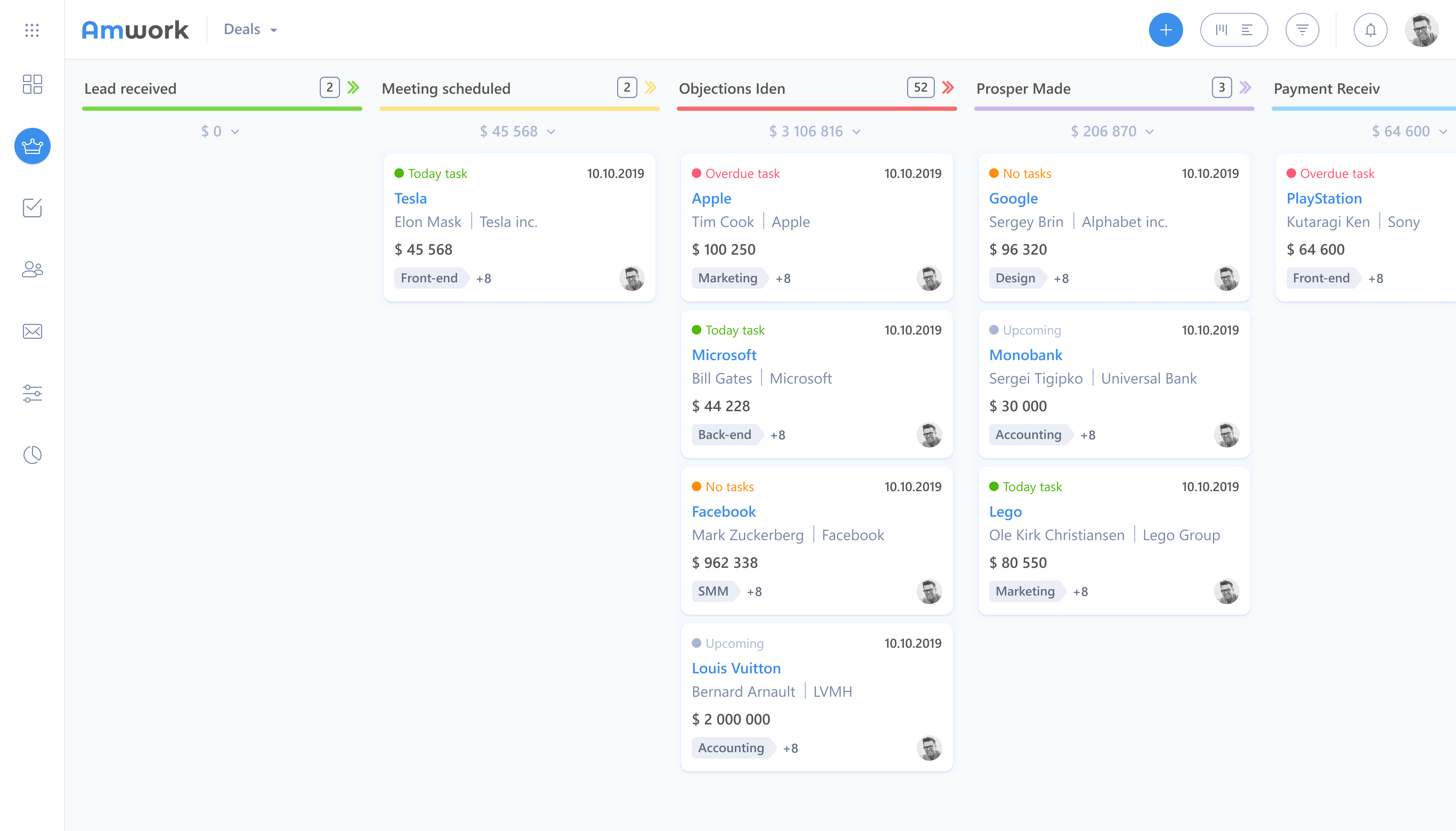Open the Google deal

(1013, 198)
